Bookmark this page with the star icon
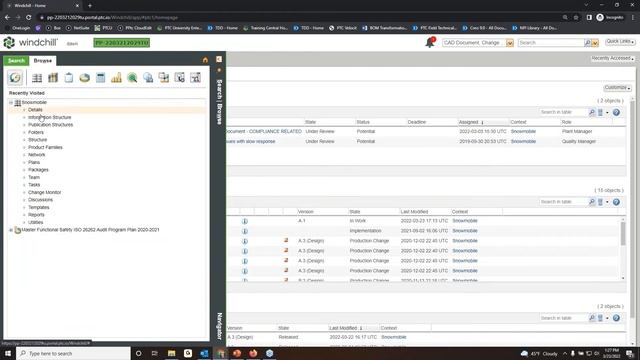640x360 pixels. pyautogui.click(x=576, y=18)
